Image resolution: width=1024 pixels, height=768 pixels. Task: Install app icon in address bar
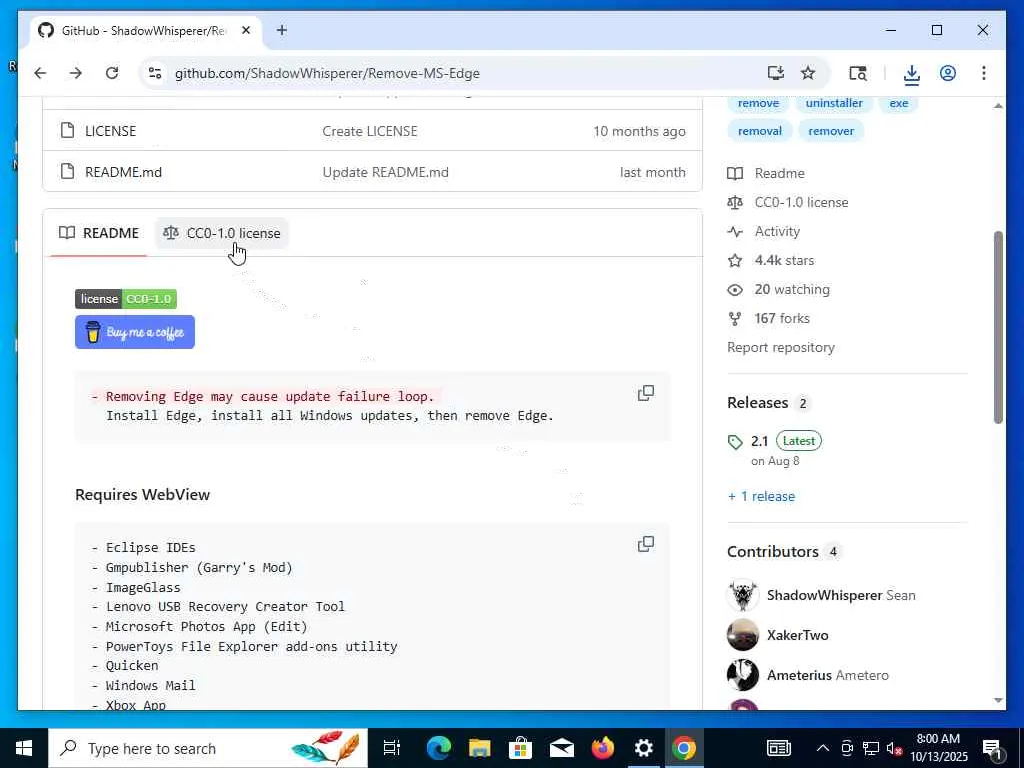[x=776, y=73]
